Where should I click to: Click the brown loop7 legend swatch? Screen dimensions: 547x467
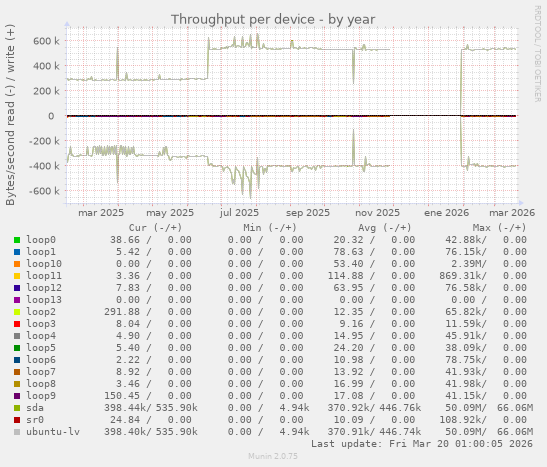(x=17, y=372)
